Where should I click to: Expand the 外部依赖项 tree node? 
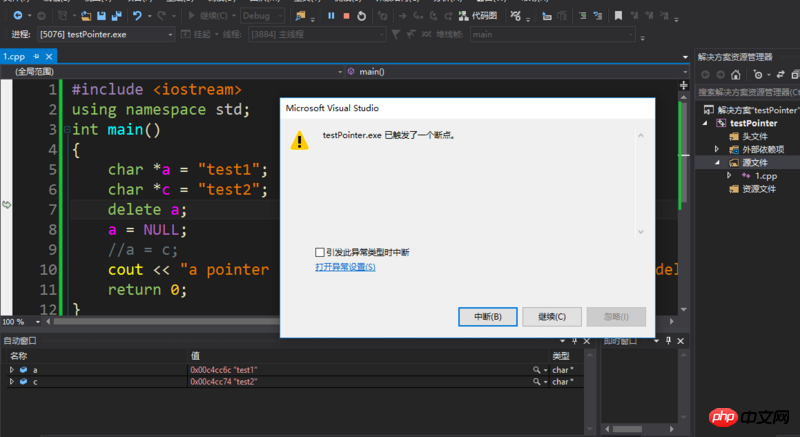point(717,149)
